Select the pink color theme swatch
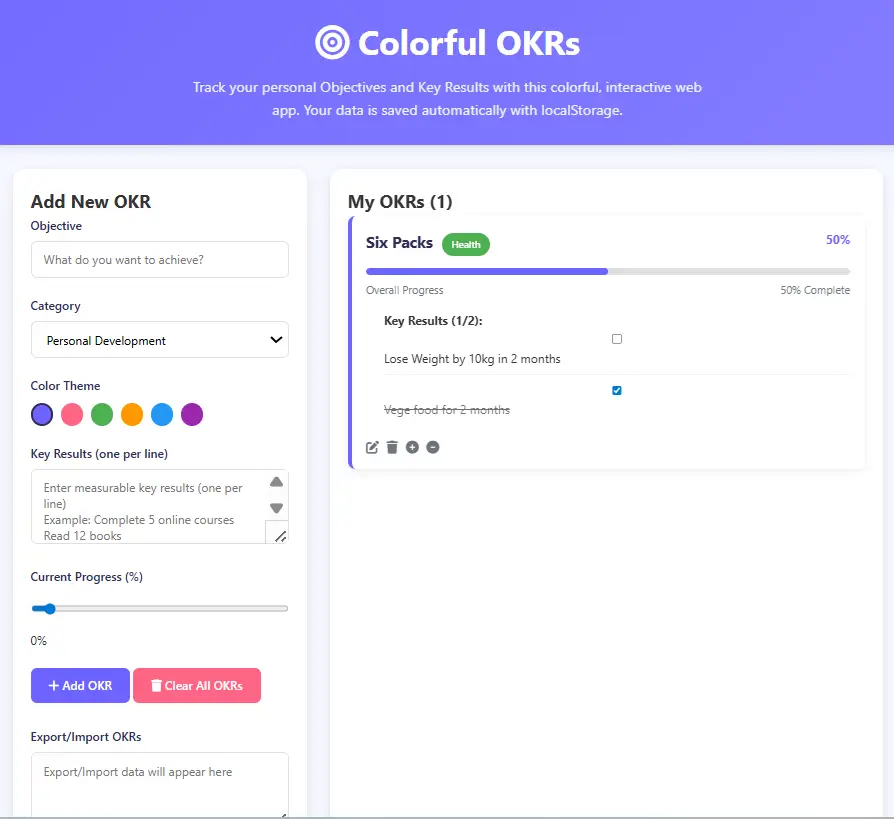Viewport: 894px width, 819px height. (72, 414)
